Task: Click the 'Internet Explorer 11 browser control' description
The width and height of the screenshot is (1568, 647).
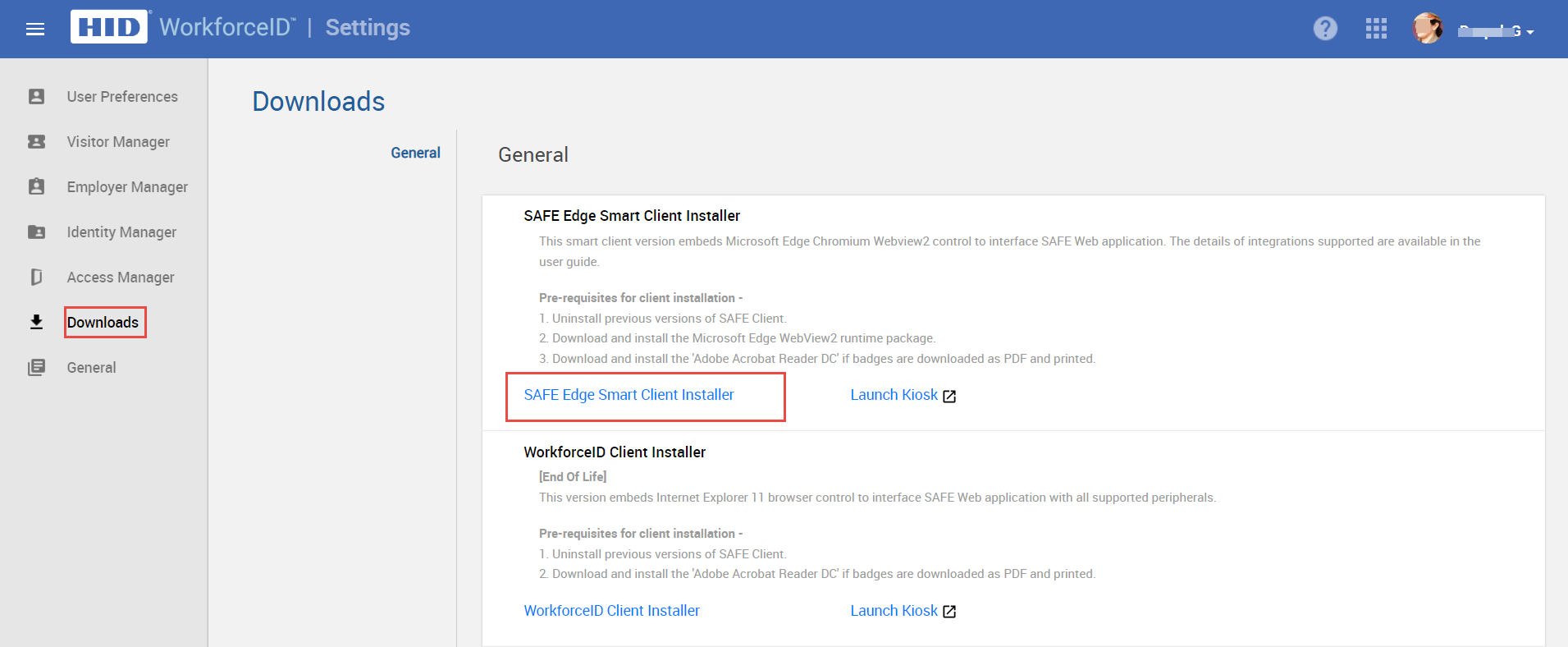Action: 877,498
